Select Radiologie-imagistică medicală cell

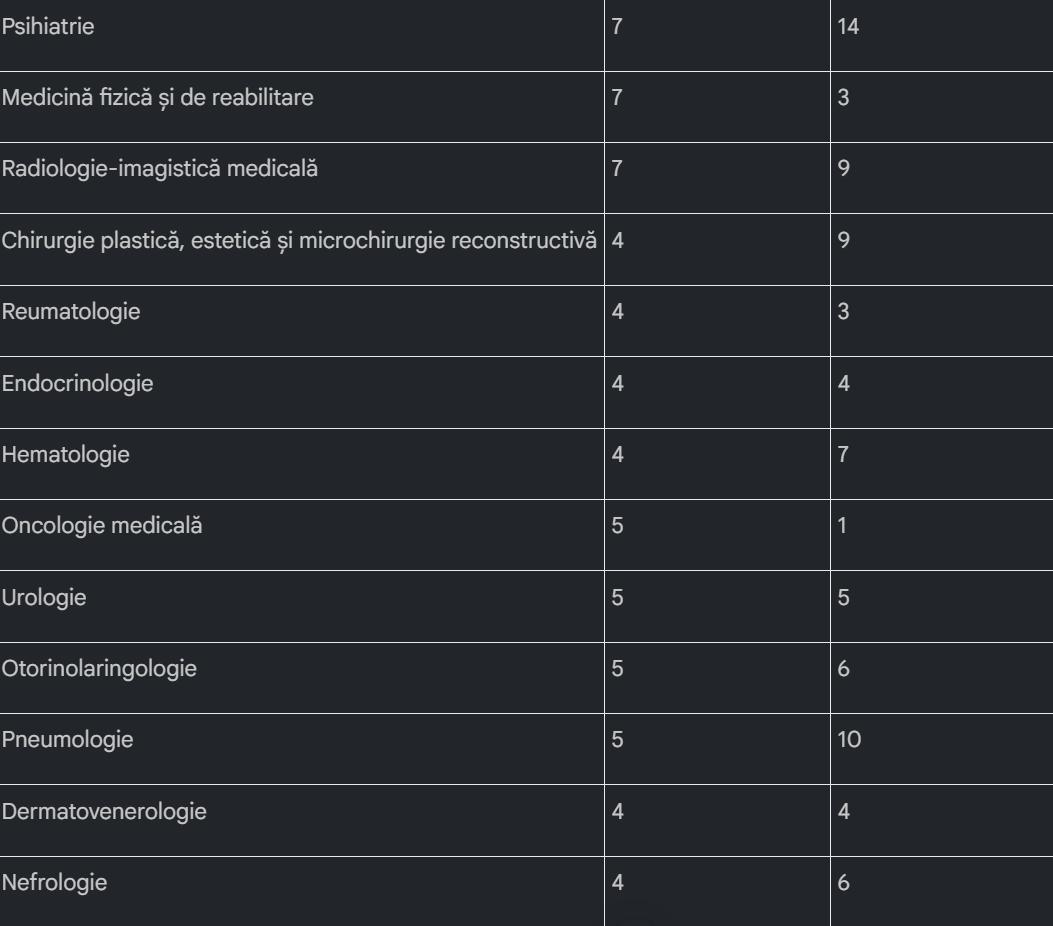tap(159, 170)
